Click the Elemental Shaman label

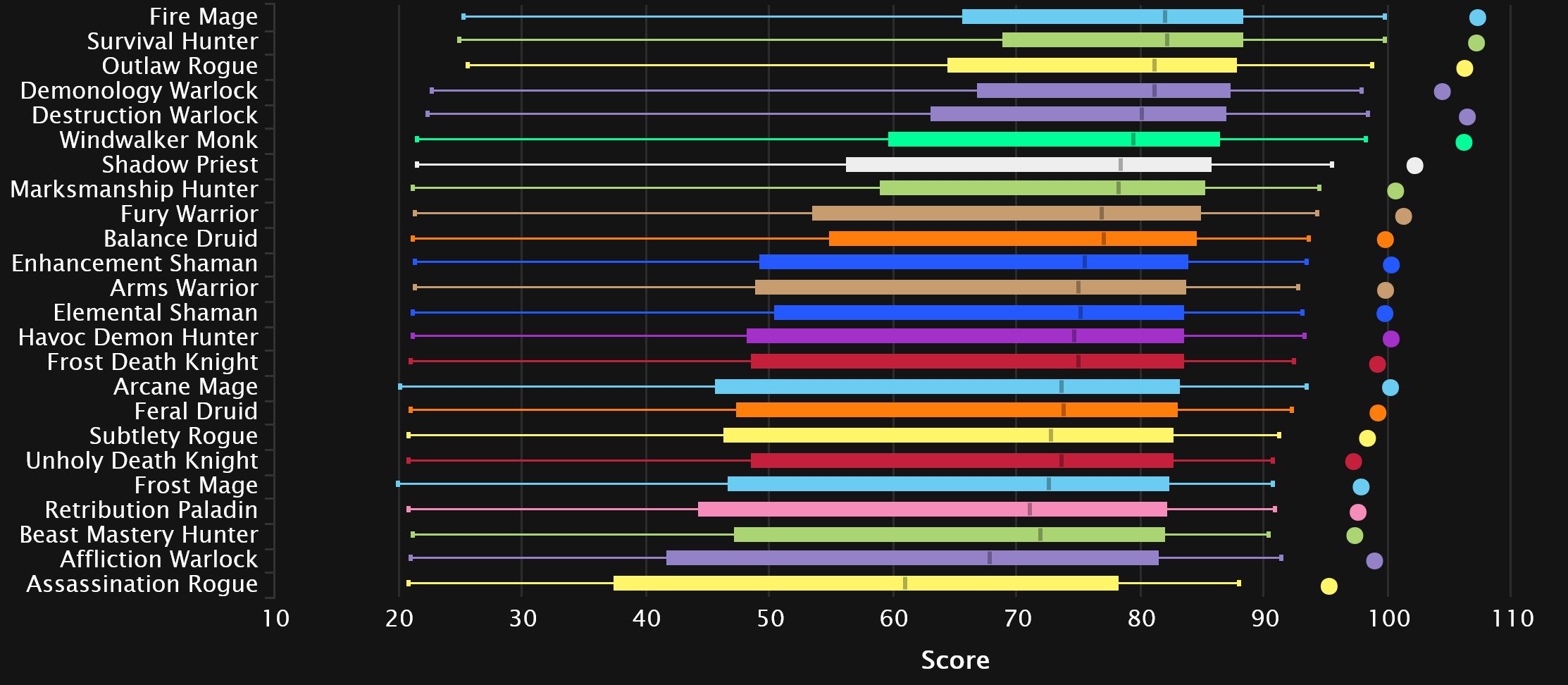156,313
